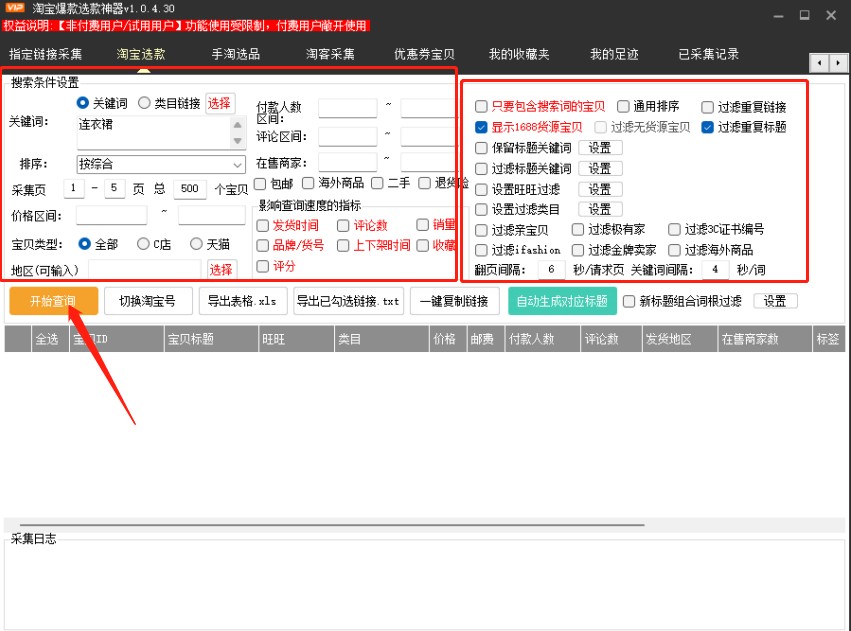Enable the 海外商品 checkbox
Viewport: 851px width, 631px height.
[308, 183]
